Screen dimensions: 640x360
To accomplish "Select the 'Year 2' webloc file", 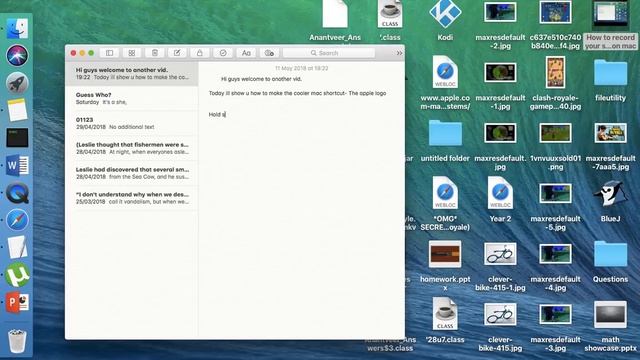I will click(x=500, y=193).
